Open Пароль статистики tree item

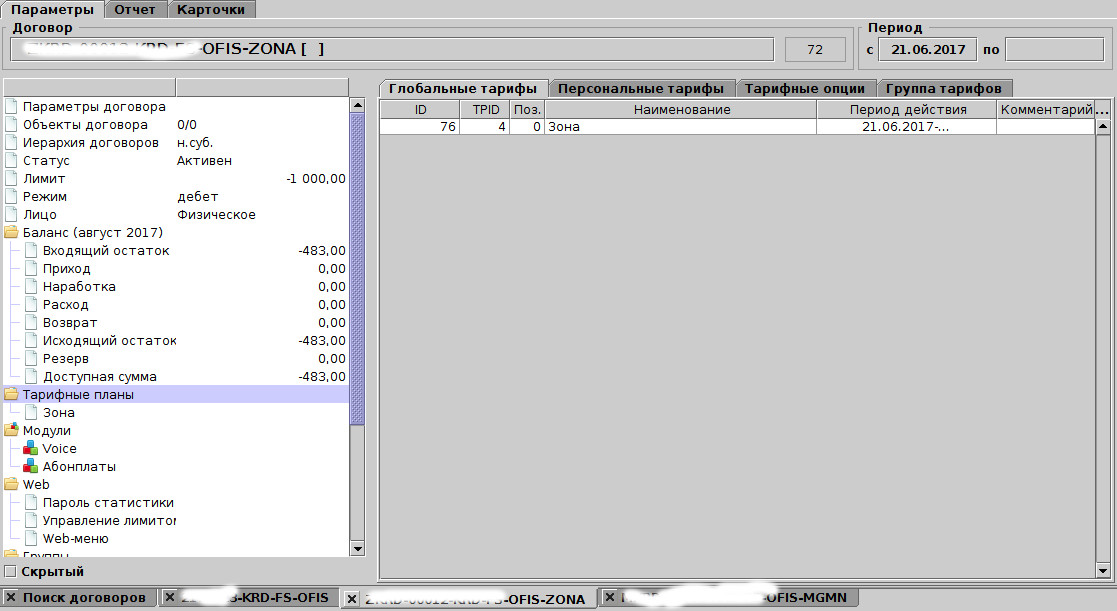click(x=108, y=503)
